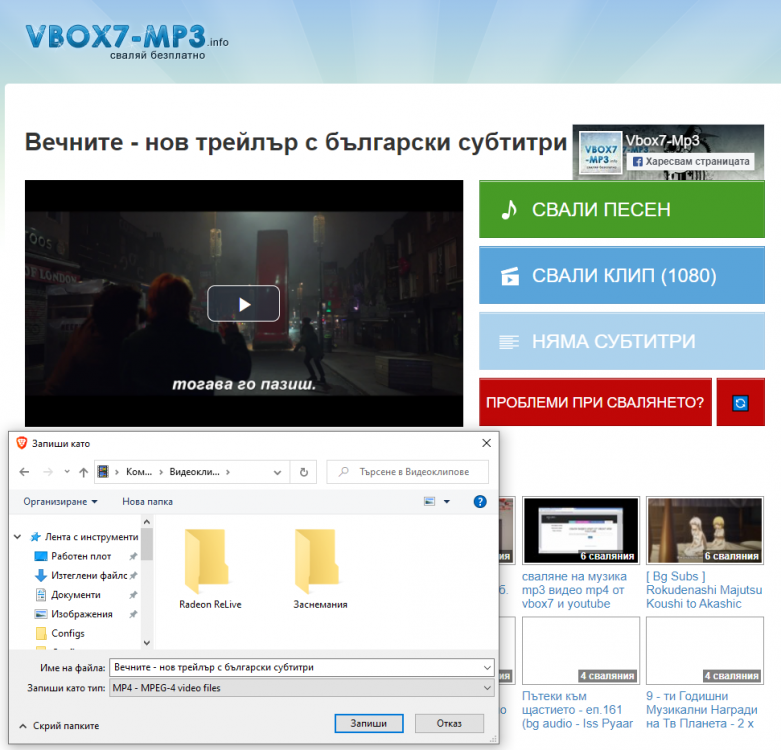Open blank thumbnail above Пътеки към щастието
Image resolution: width=781 pixels, height=750 pixels.
[581, 650]
